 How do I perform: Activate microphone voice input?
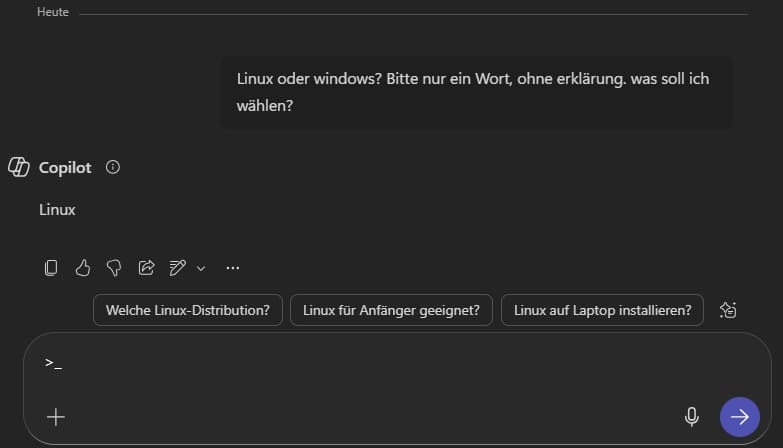(x=691, y=417)
